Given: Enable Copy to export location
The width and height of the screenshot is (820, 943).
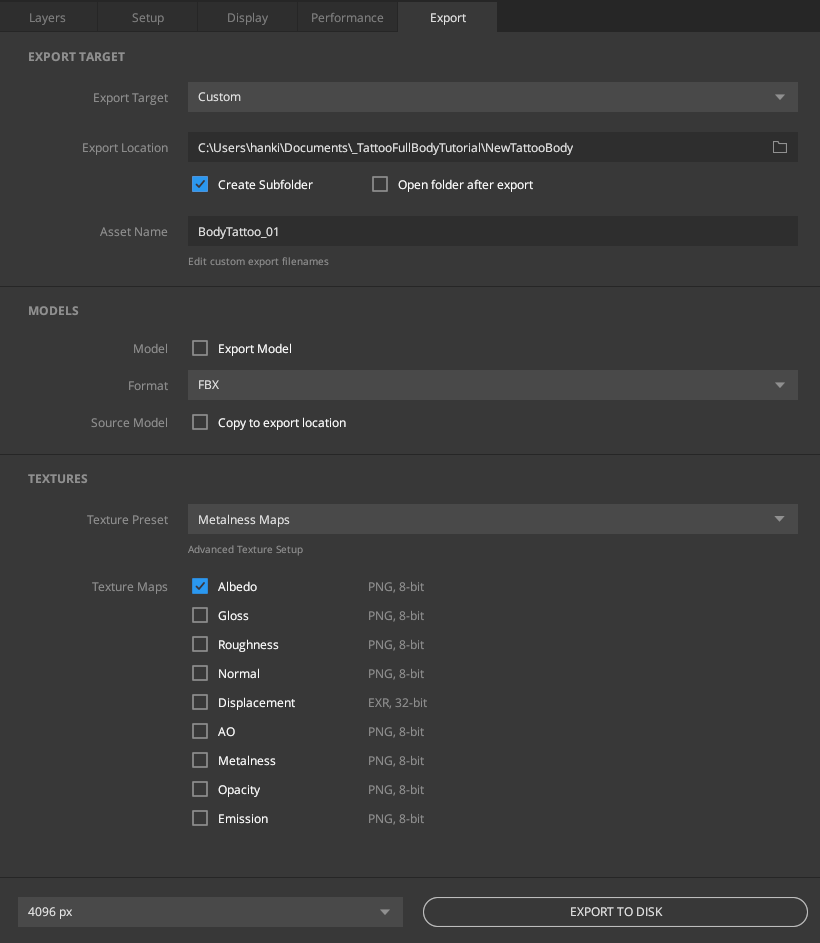Looking at the screenshot, I should [199, 422].
